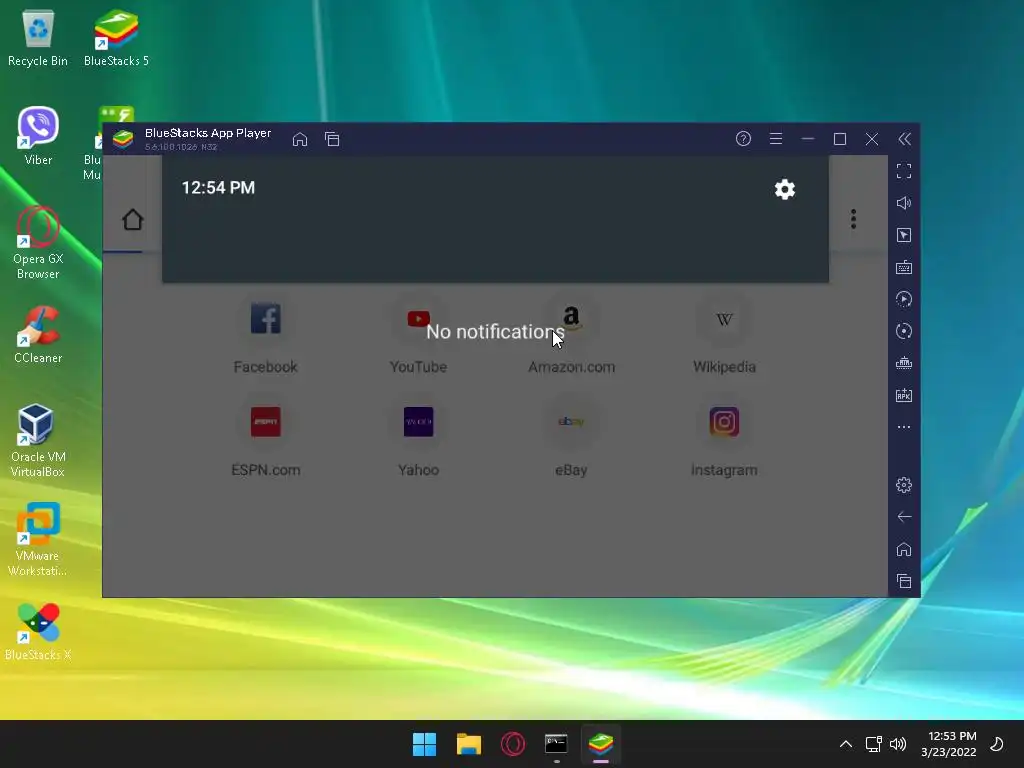Viewport: 1024px width, 768px height.
Task: Click the volume icon in BlueStacks sidebar
Action: pyautogui.click(x=904, y=203)
